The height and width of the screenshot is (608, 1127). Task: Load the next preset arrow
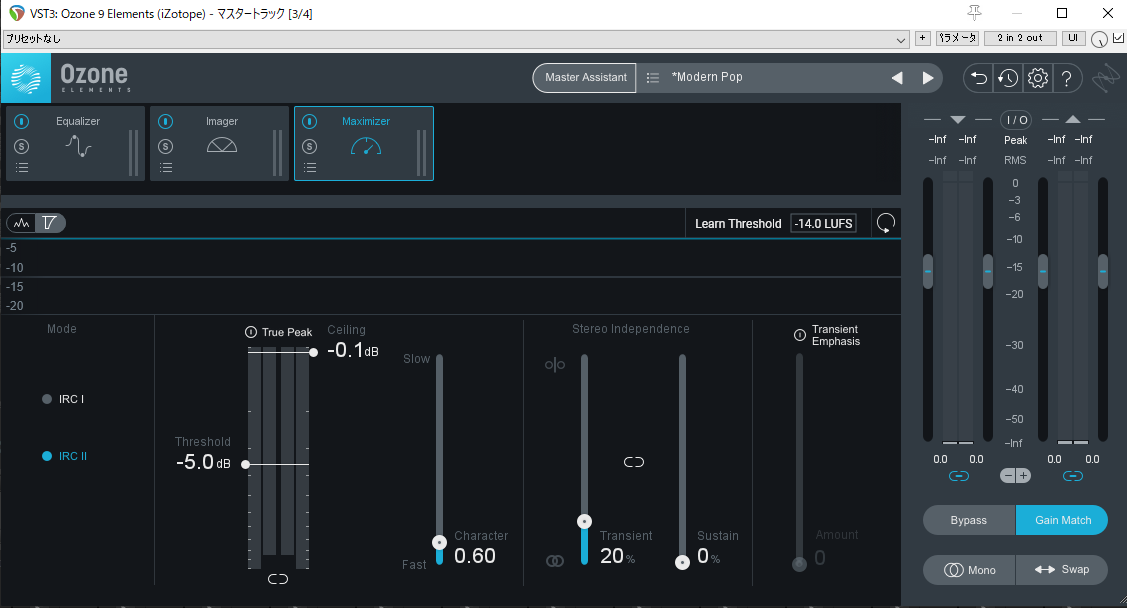pos(928,78)
